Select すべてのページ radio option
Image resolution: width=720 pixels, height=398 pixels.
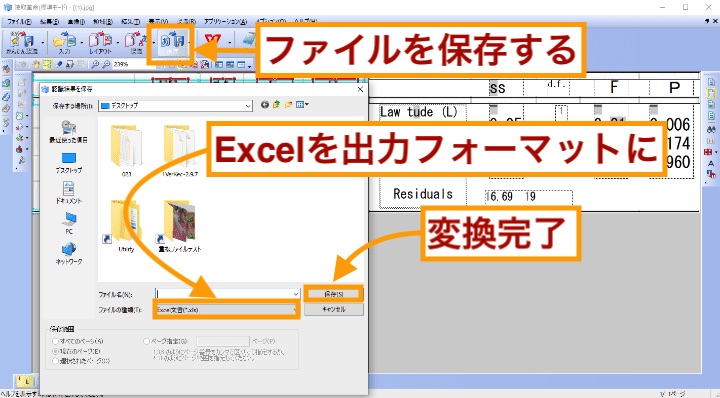[79, 341]
